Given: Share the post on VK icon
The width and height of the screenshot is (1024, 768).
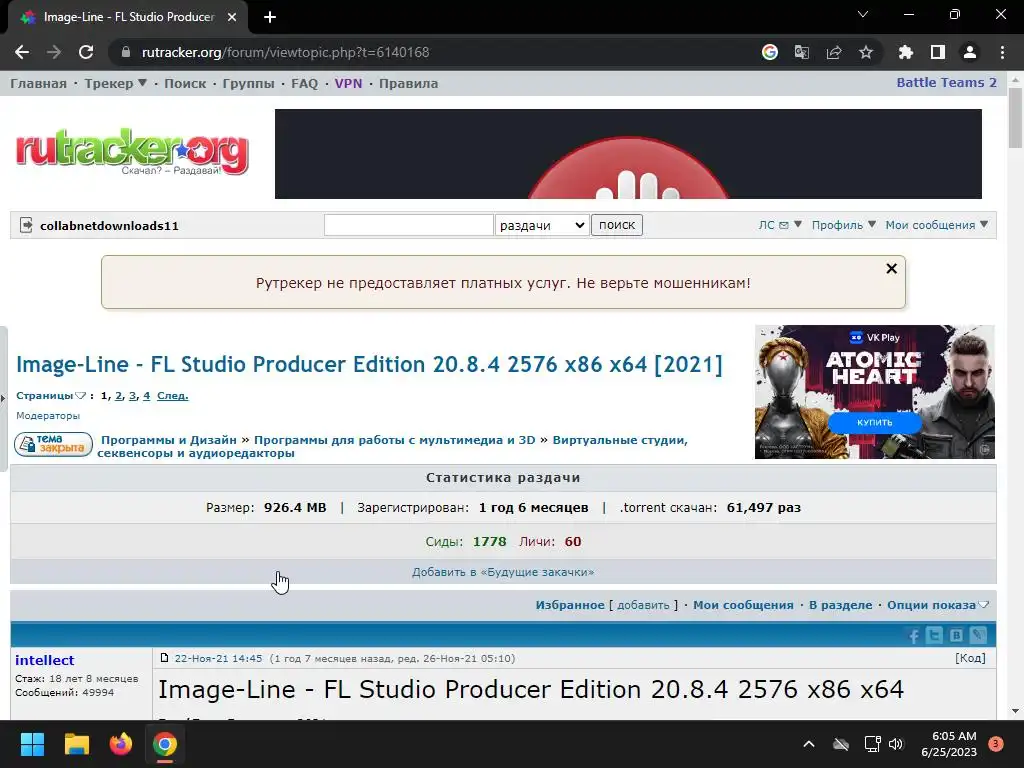Looking at the screenshot, I should (x=956, y=635).
